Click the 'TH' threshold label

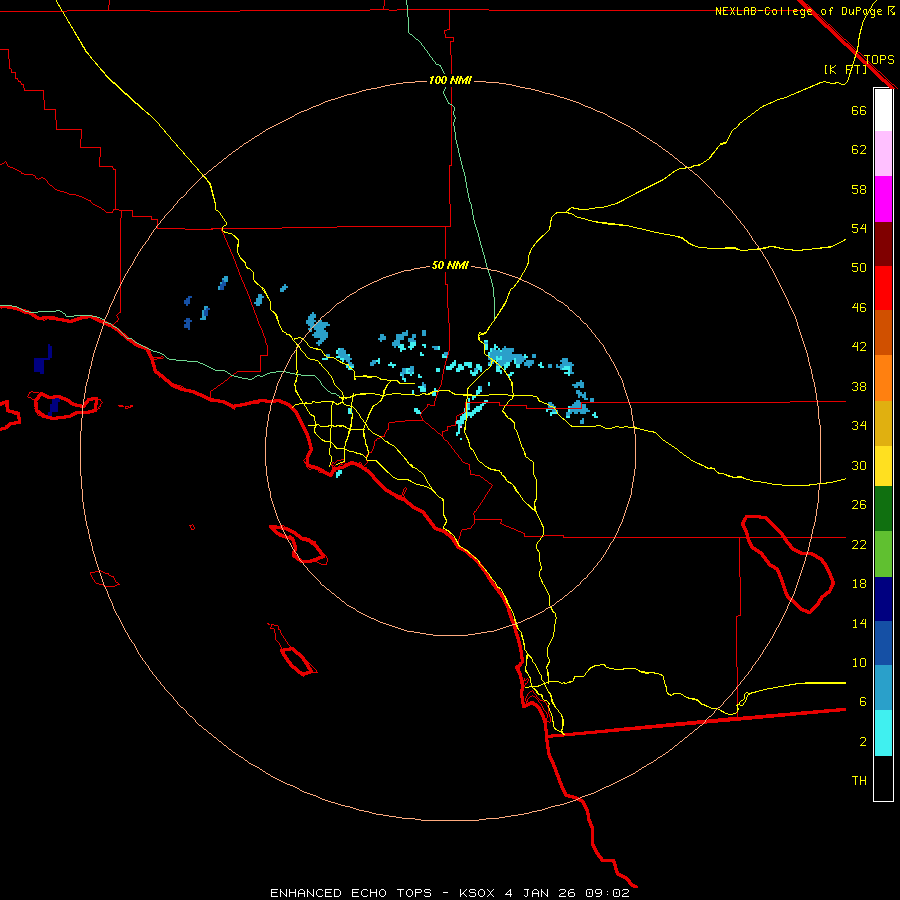tap(859, 781)
